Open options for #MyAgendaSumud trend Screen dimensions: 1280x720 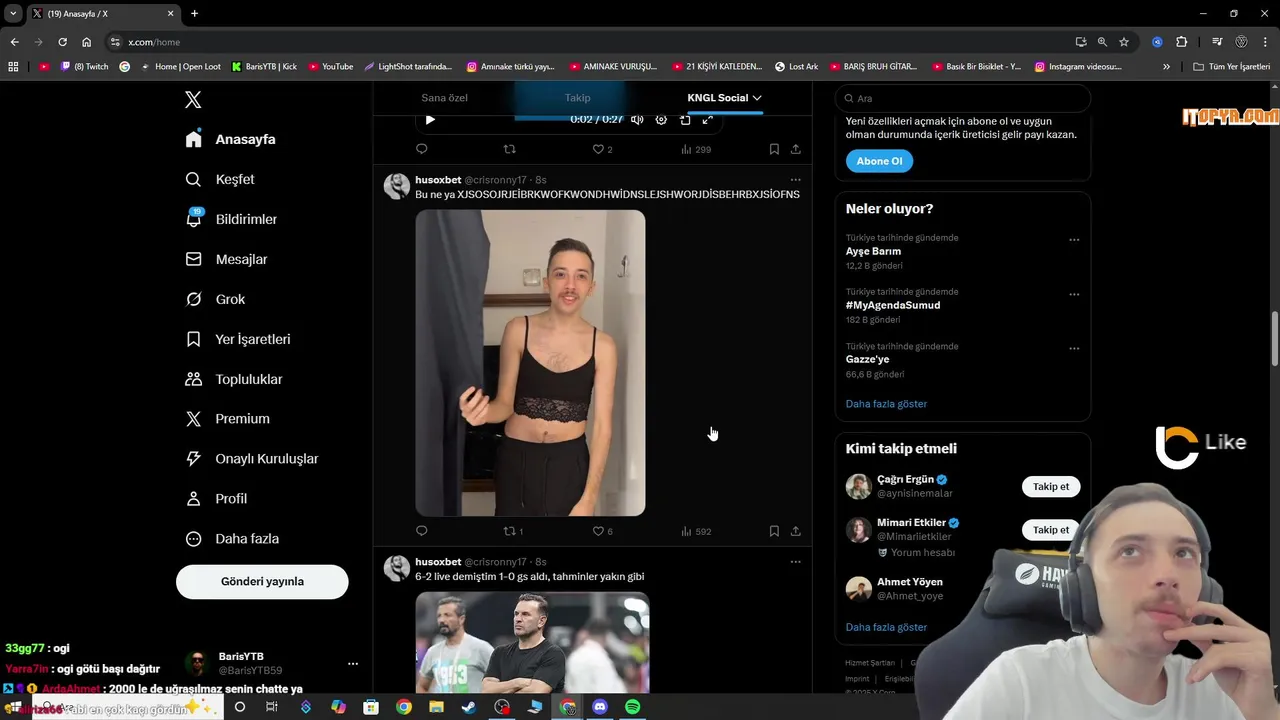click(1074, 294)
